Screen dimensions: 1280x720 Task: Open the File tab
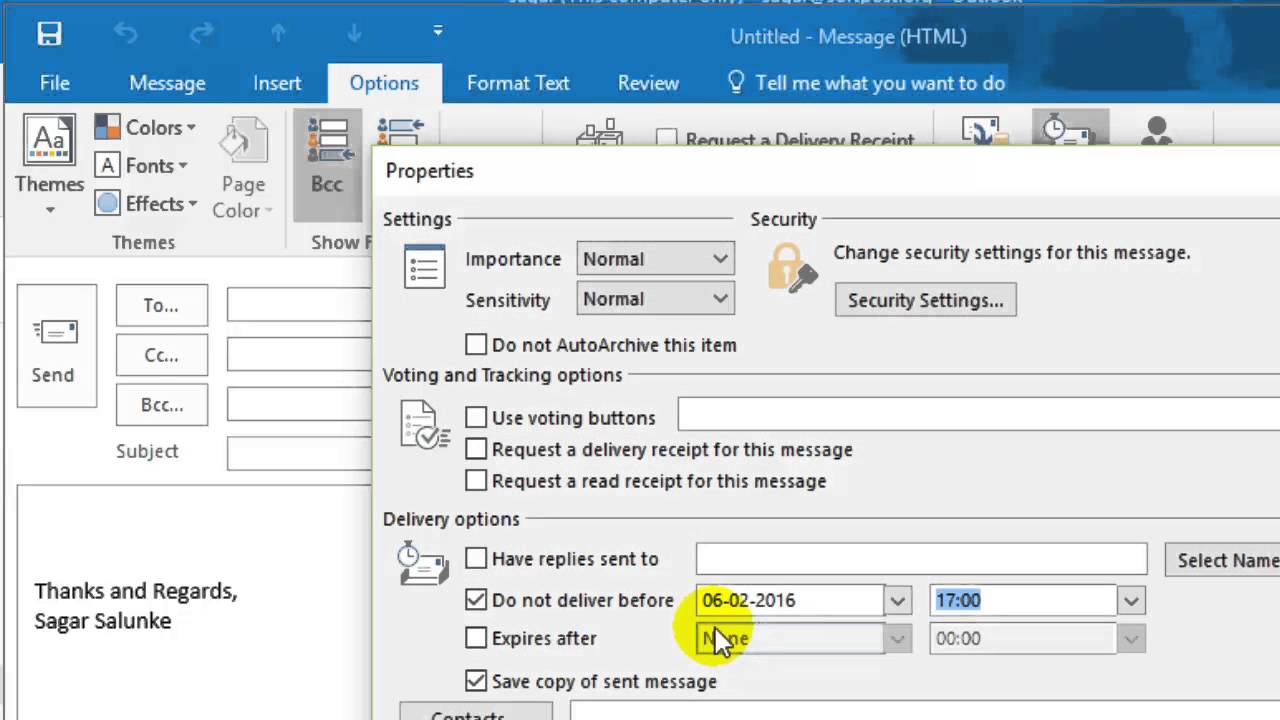[x=55, y=83]
